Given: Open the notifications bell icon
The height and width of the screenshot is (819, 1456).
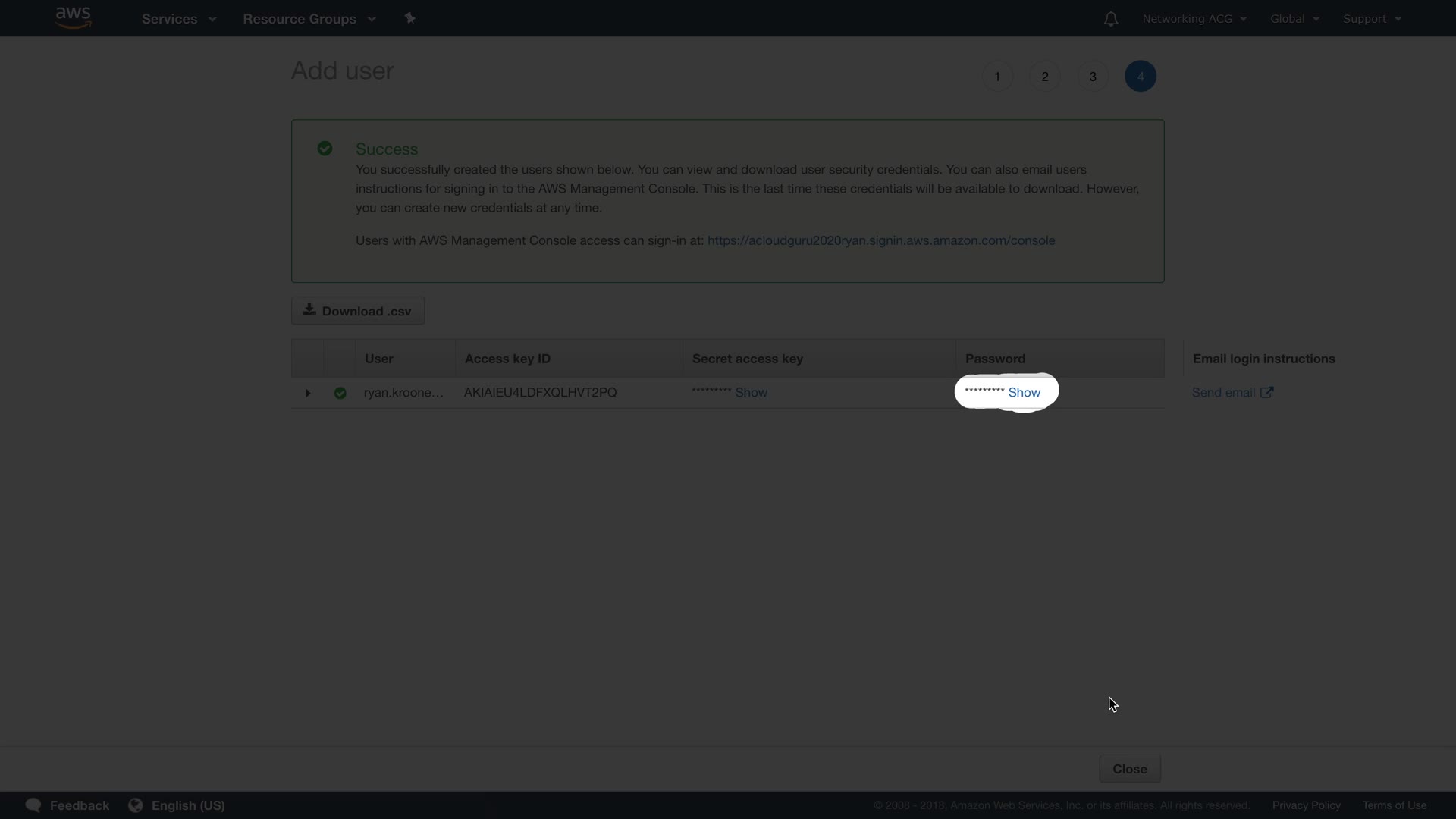Looking at the screenshot, I should (1110, 19).
